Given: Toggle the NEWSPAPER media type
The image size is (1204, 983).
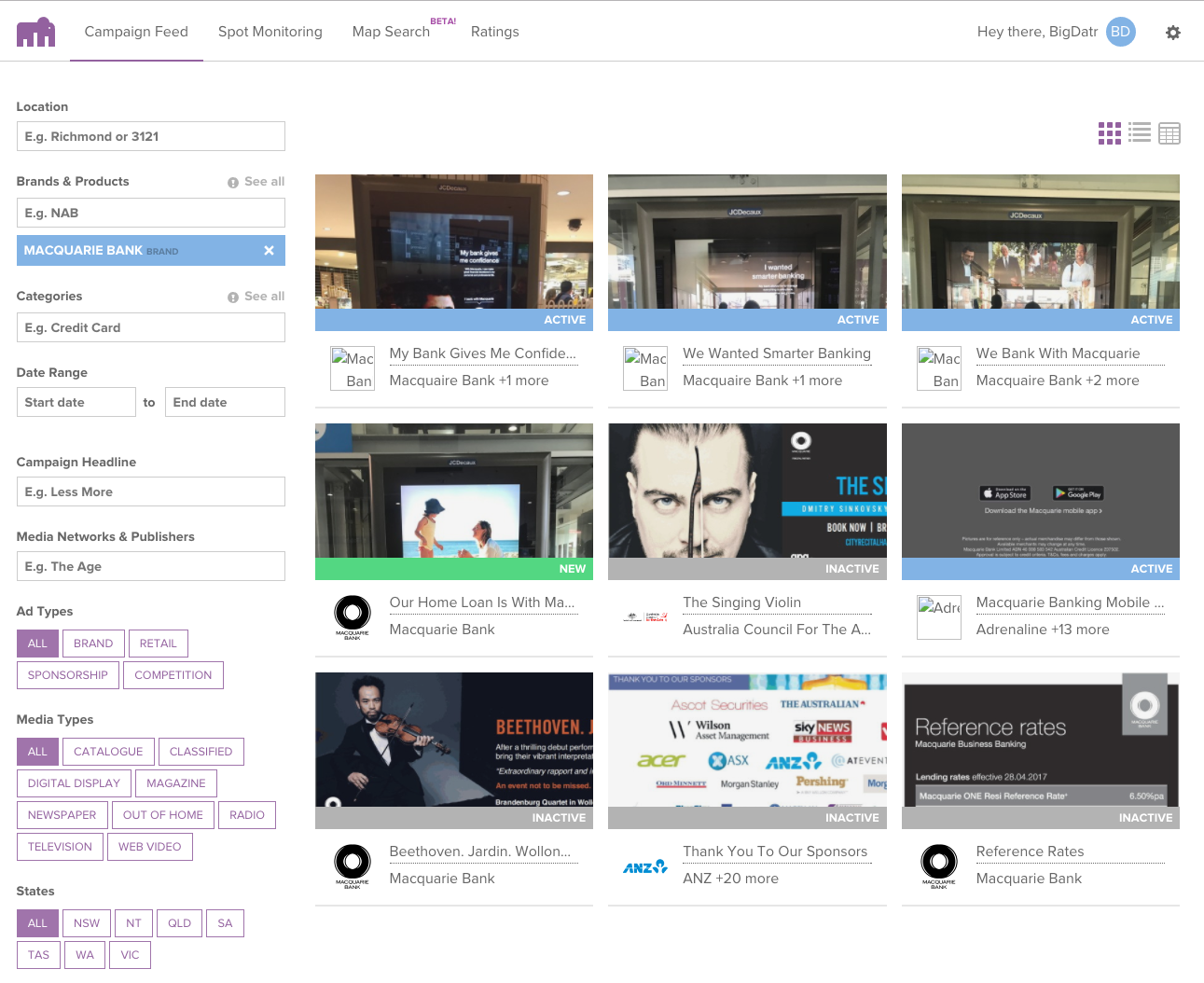Looking at the screenshot, I should pos(62,815).
